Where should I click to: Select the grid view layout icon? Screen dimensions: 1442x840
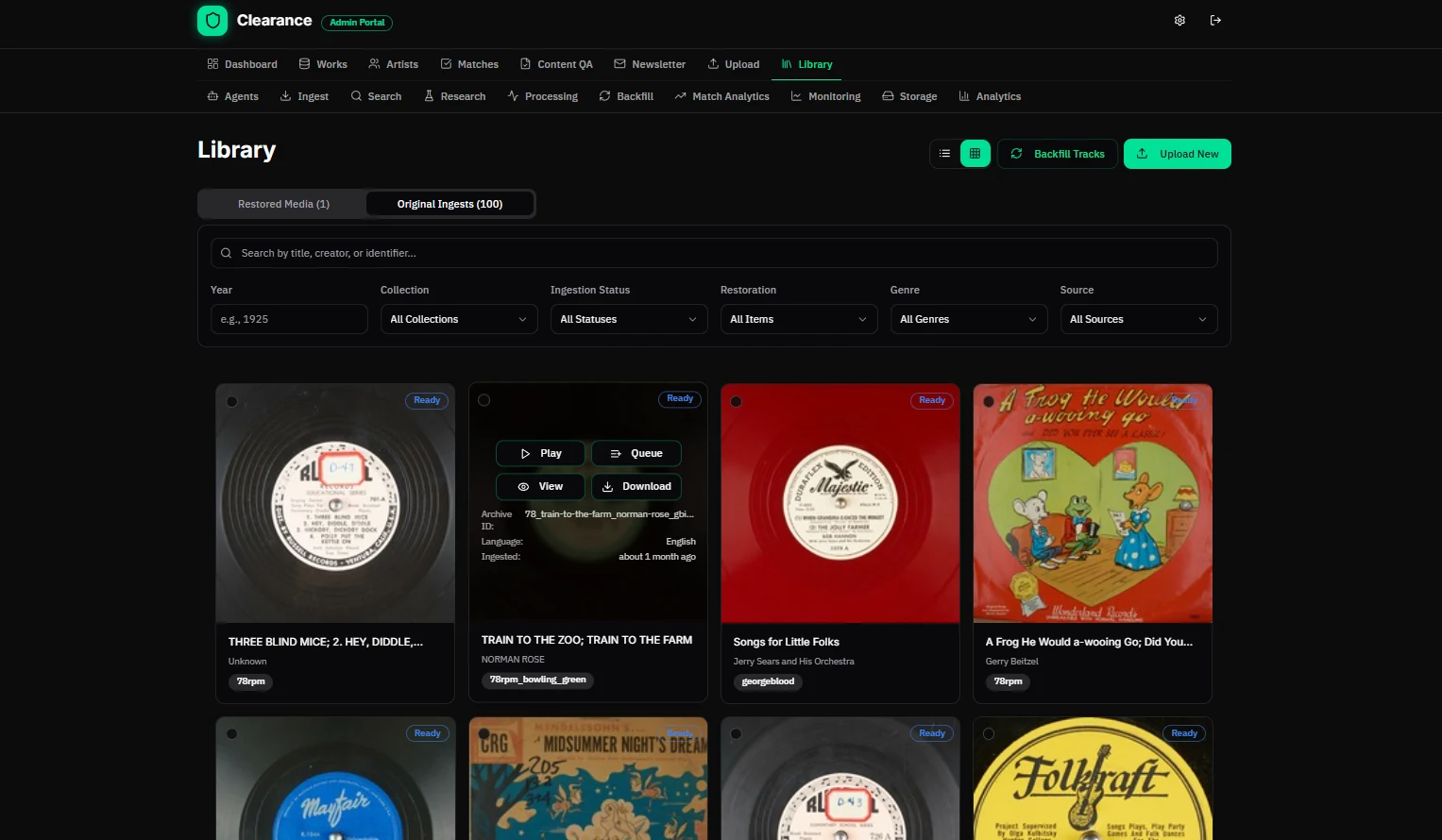tap(975, 154)
